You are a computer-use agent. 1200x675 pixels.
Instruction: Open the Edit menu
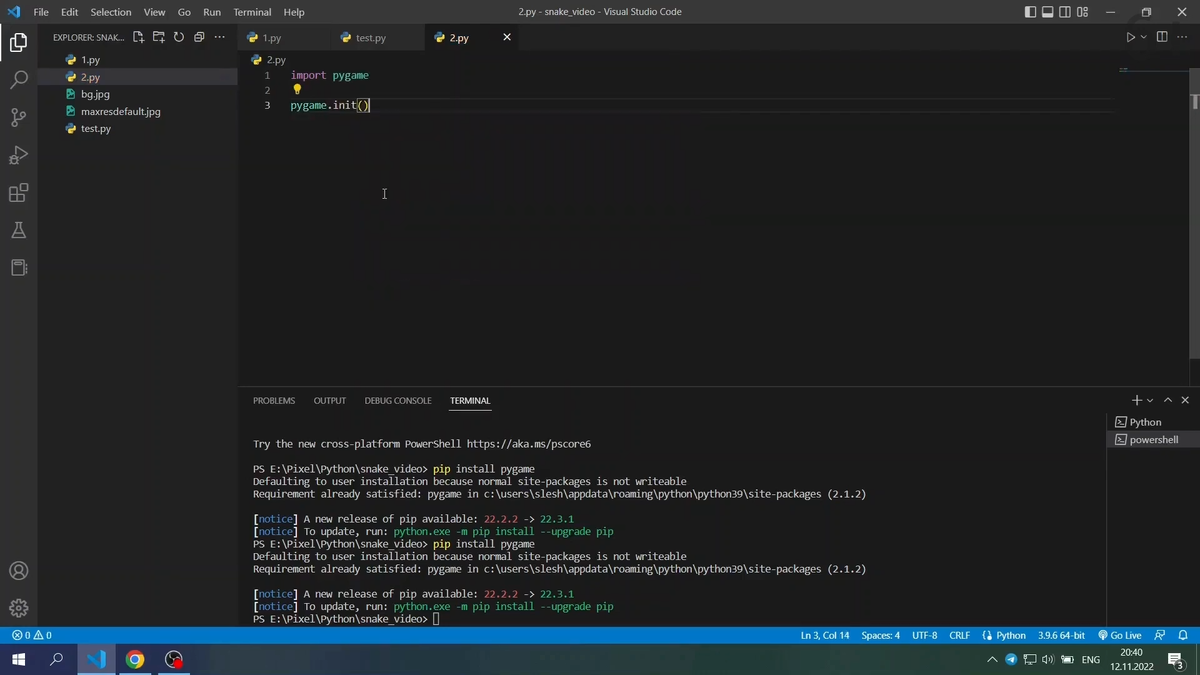(69, 12)
